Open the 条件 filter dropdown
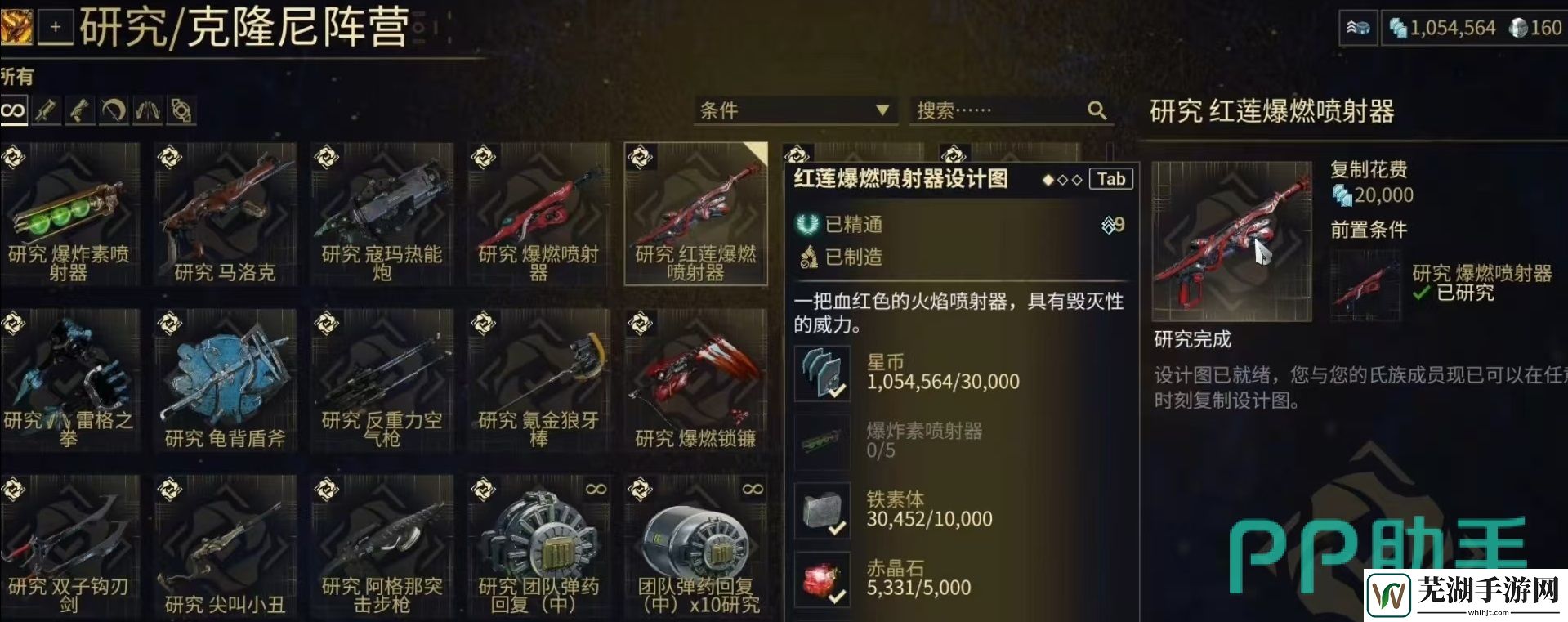 pyautogui.click(x=794, y=110)
